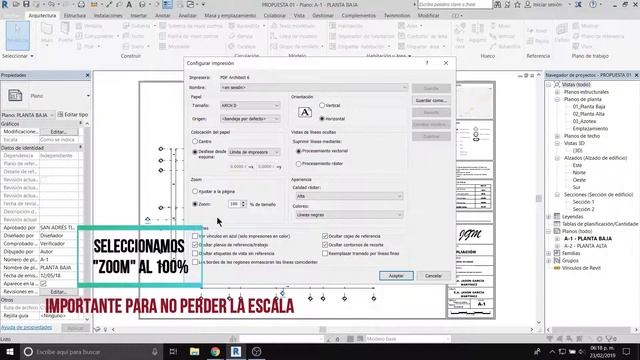This screenshot has width=640, height=360.
Task: Select Vertical orientation radio button
Action: click(322, 105)
